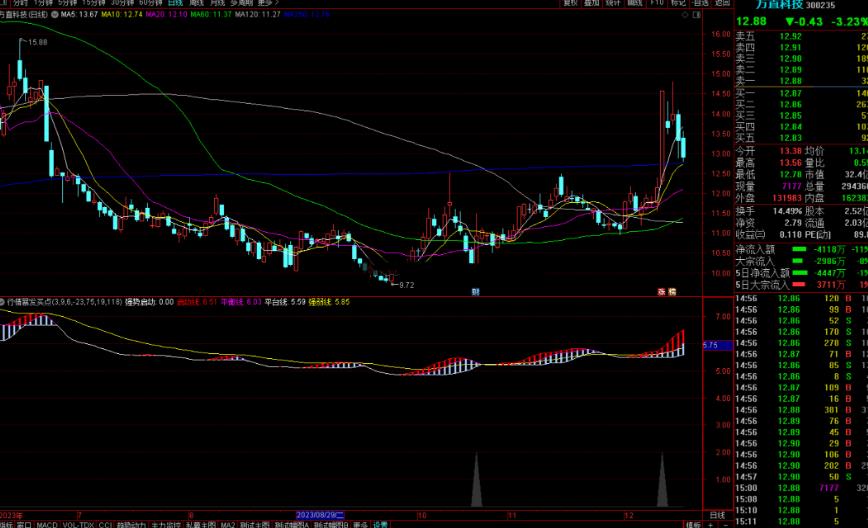Click the 统计 statistics button
The height and width of the screenshot is (528, 868).
613,3
